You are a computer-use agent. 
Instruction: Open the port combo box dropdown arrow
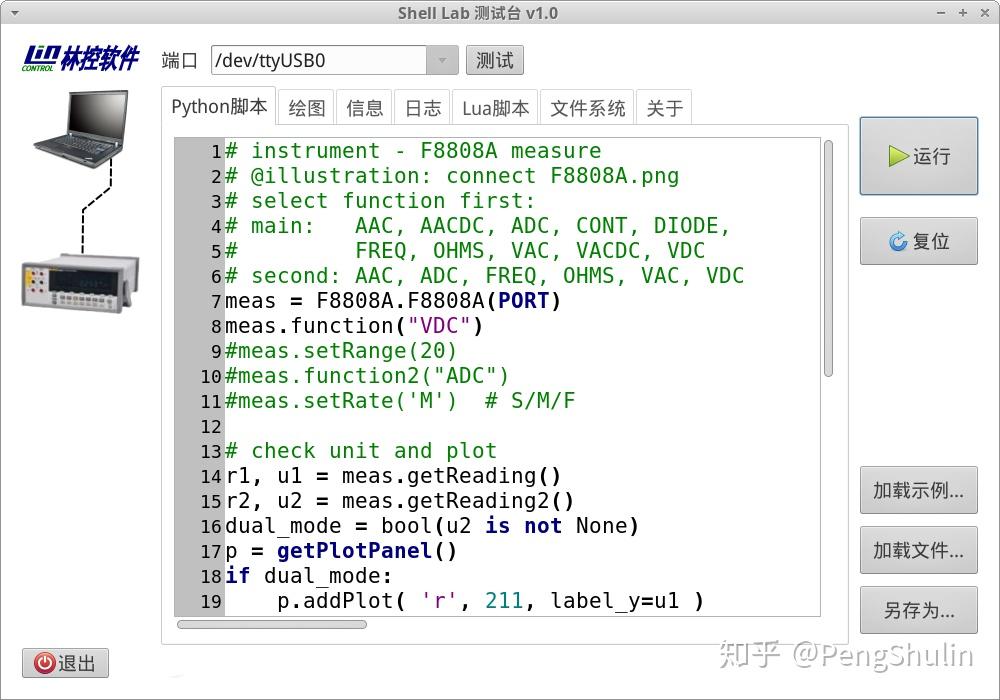pyautogui.click(x=443, y=61)
